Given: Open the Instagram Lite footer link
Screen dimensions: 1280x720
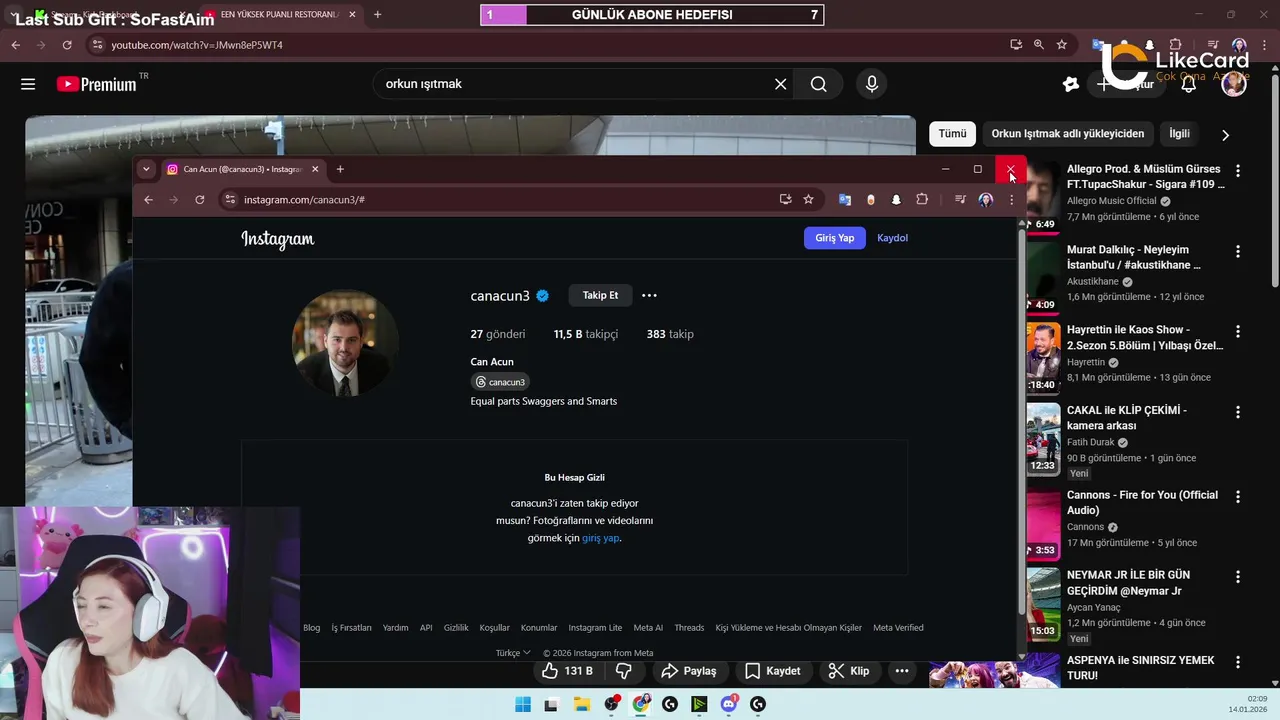Looking at the screenshot, I should pyautogui.click(x=595, y=628).
